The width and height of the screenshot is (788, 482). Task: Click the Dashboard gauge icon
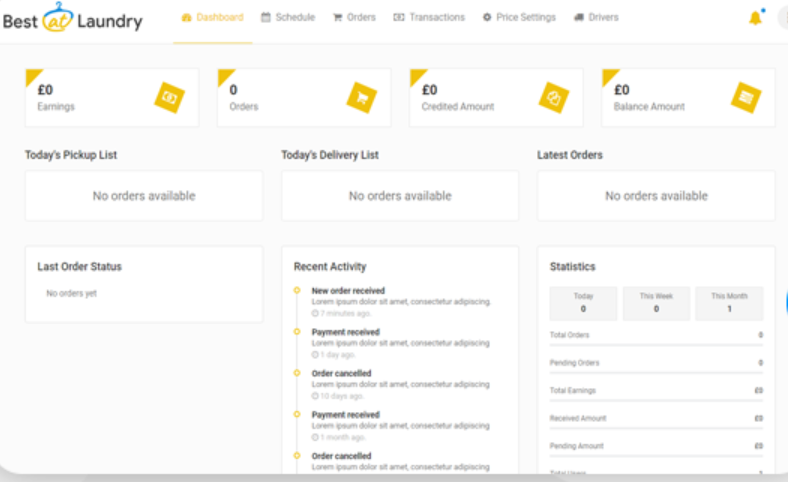click(x=186, y=18)
